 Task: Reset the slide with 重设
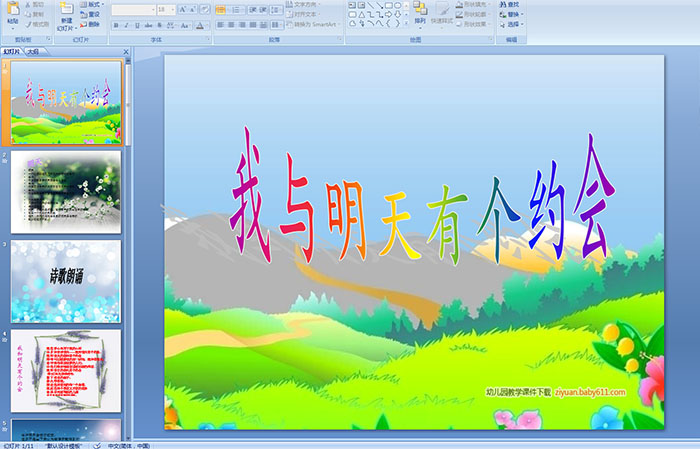(x=90, y=14)
